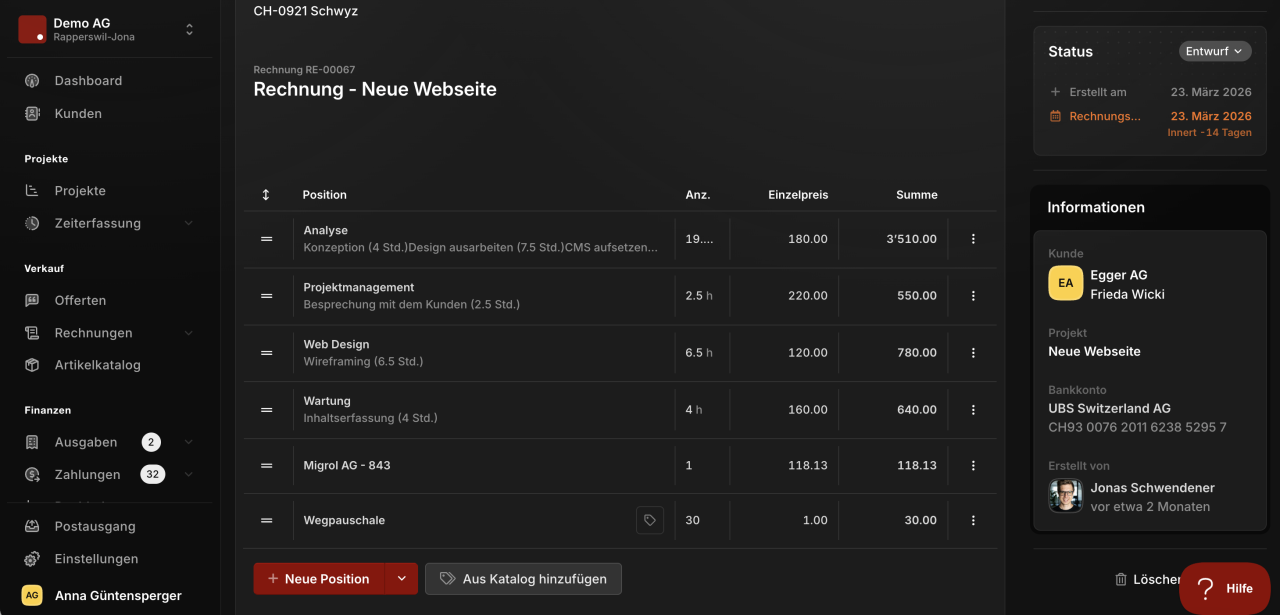Open the Dashboard sidebar icon
Viewport: 1280px width, 615px height.
[32, 81]
